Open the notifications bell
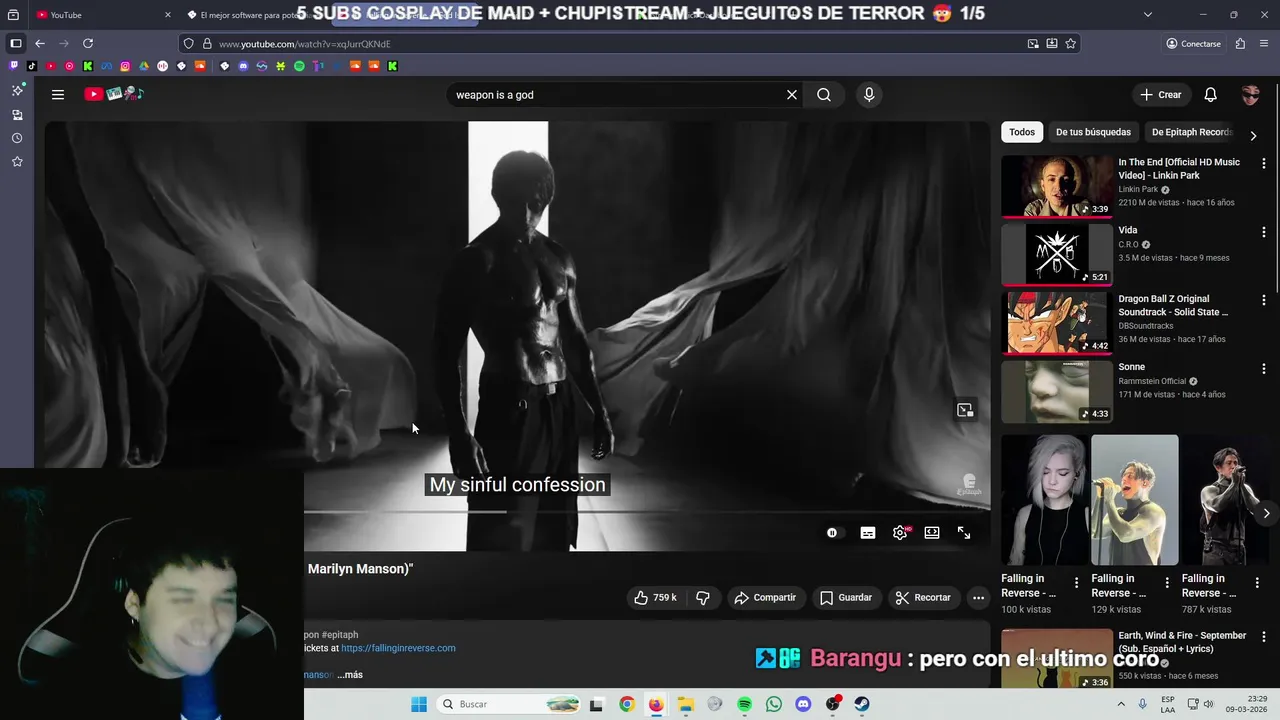This screenshot has width=1280, height=720. (1210, 95)
